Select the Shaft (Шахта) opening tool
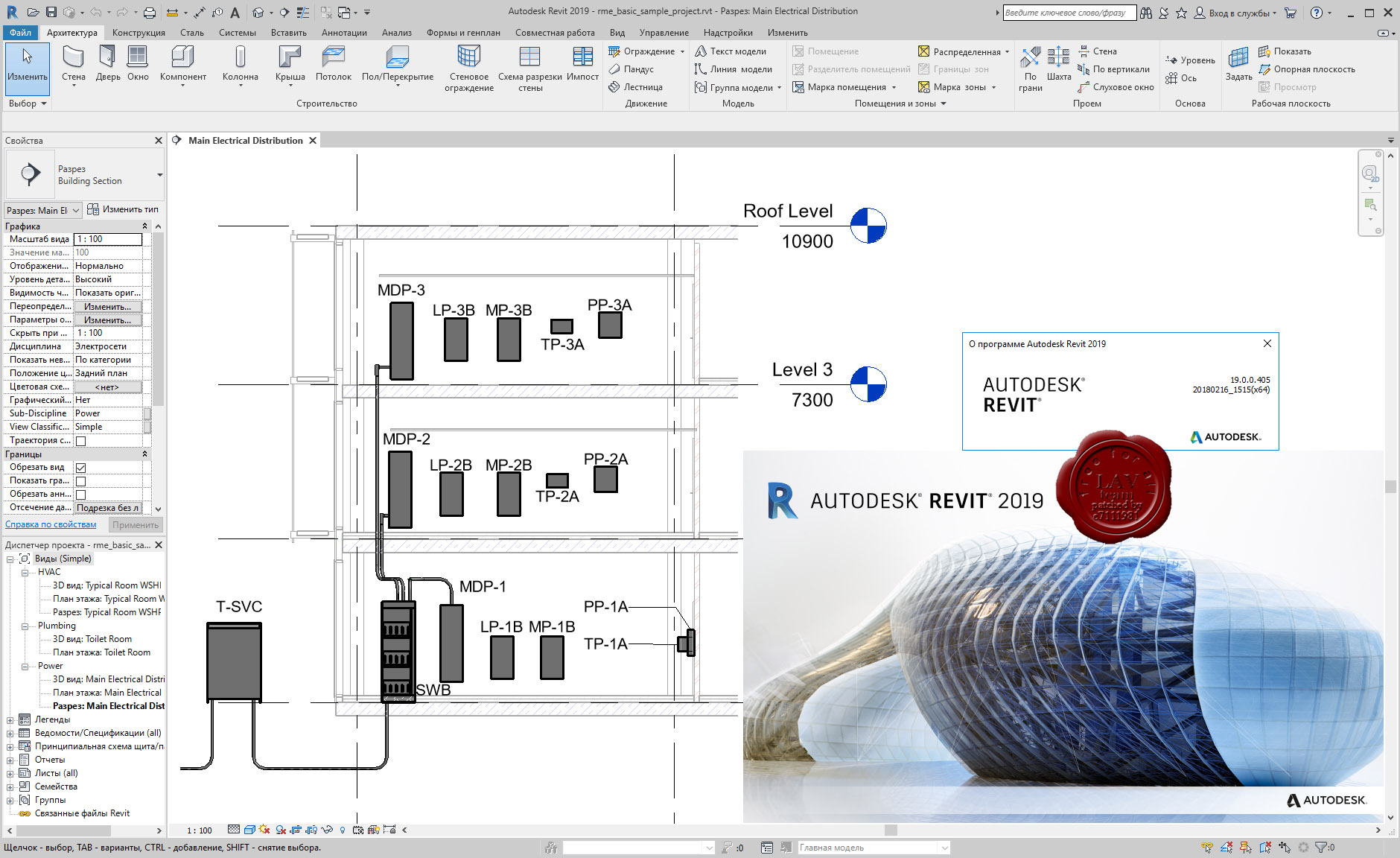The image size is (1400, 858). 1059,64
